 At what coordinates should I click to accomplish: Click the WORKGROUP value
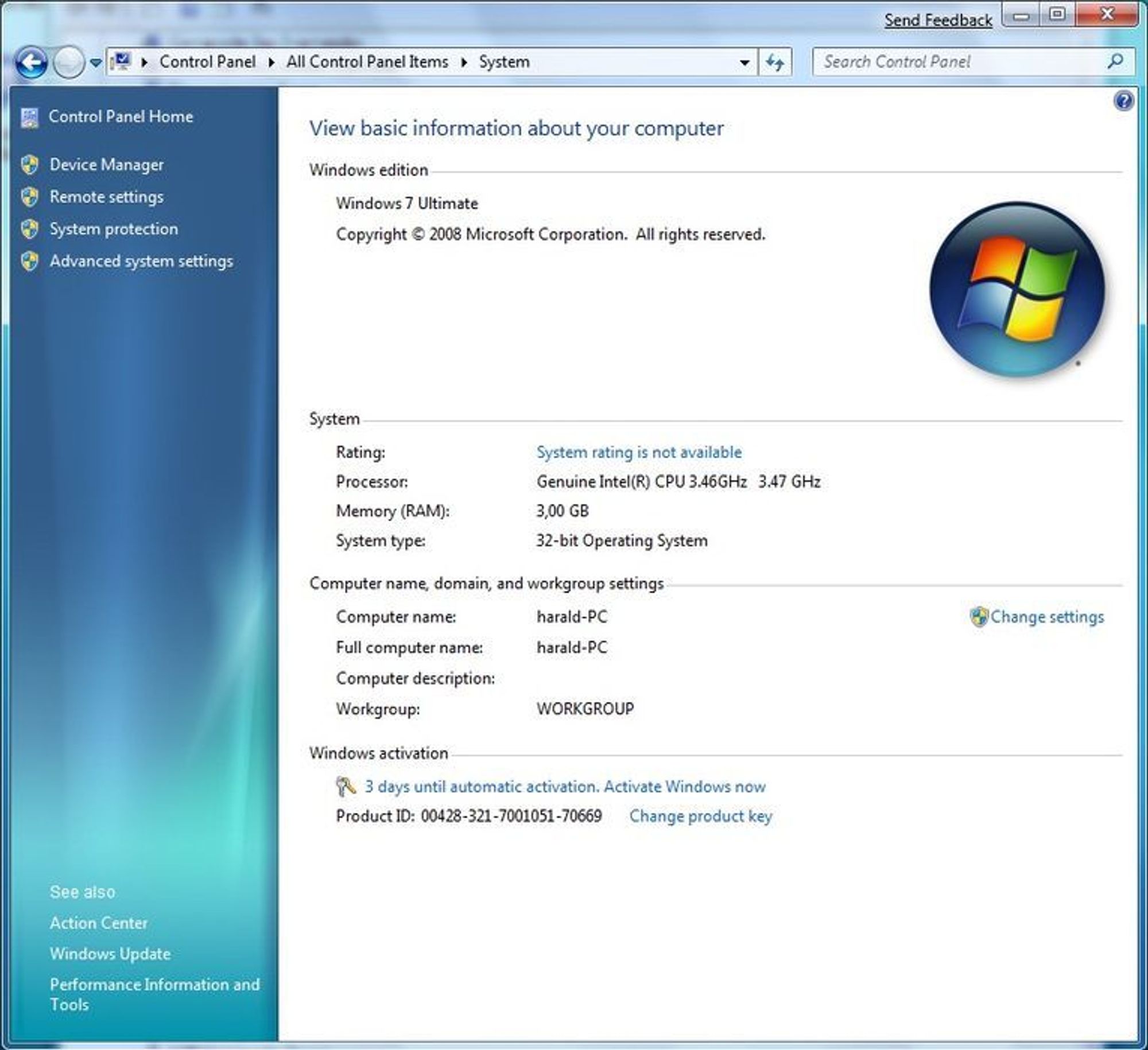585,709
